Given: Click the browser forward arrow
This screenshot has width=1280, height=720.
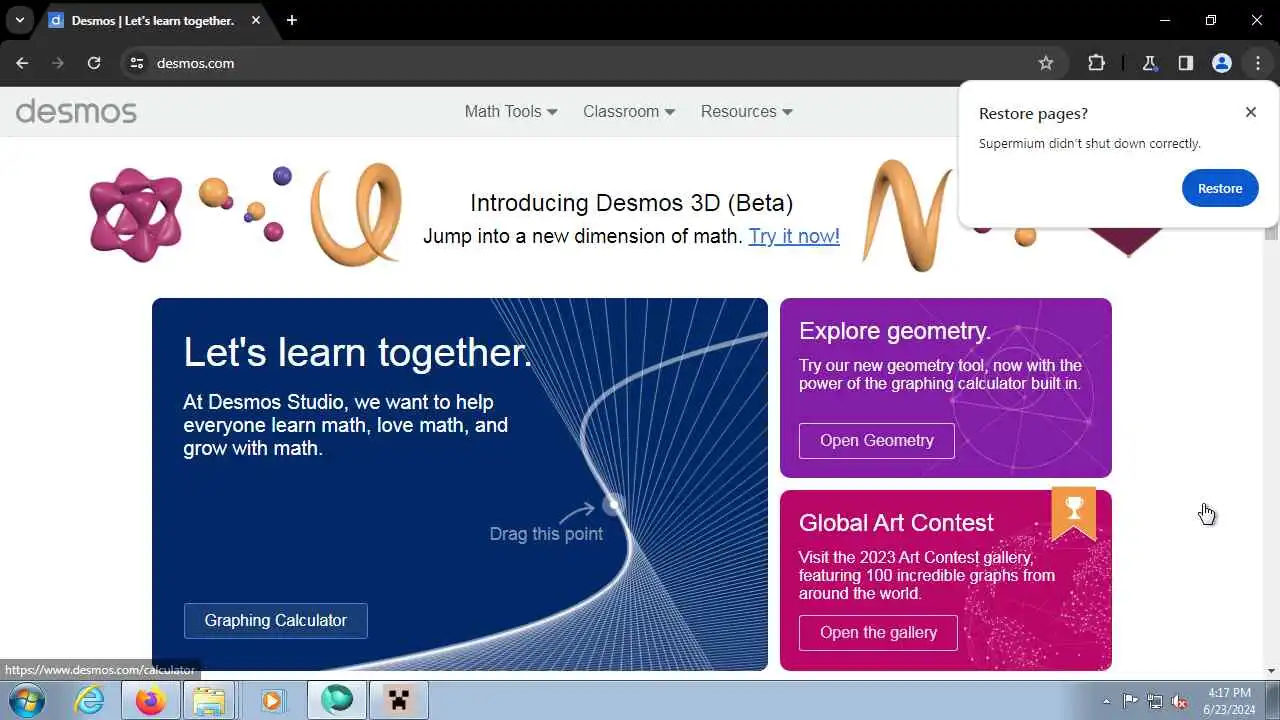Looking at the screenshot, I should [x=58, y=63].
